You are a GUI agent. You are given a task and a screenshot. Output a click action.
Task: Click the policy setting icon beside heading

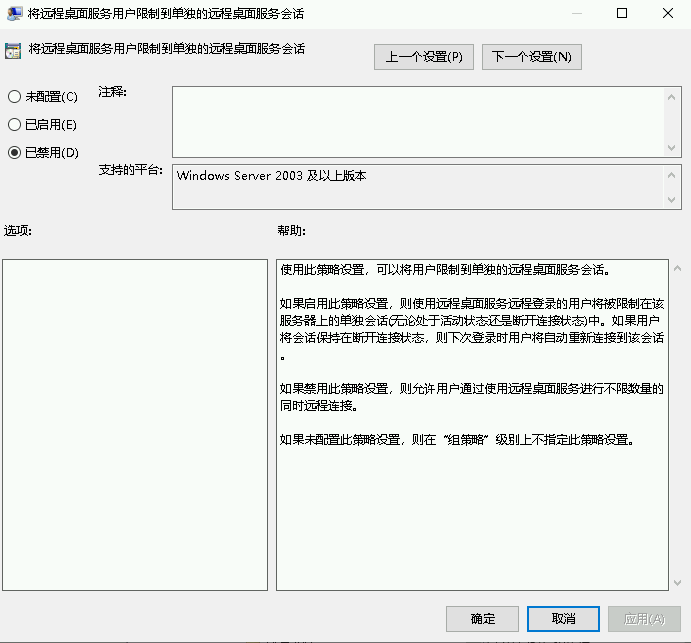(13, 51)
